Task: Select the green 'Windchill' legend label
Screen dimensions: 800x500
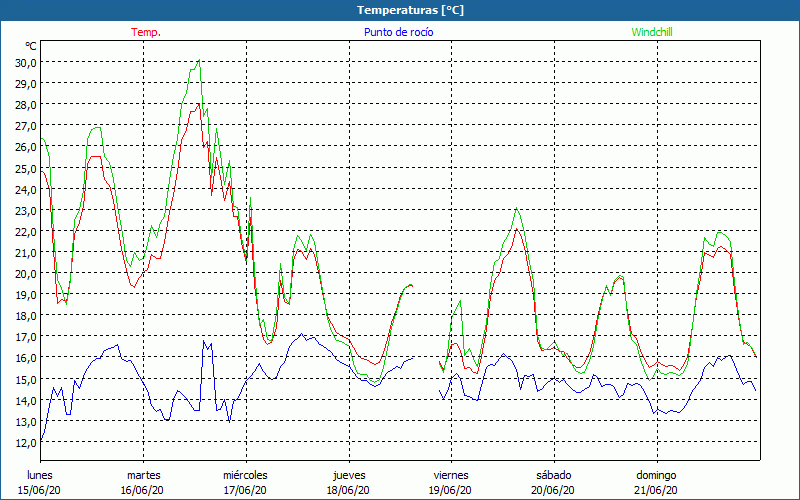Action: (x=652, y=32)
